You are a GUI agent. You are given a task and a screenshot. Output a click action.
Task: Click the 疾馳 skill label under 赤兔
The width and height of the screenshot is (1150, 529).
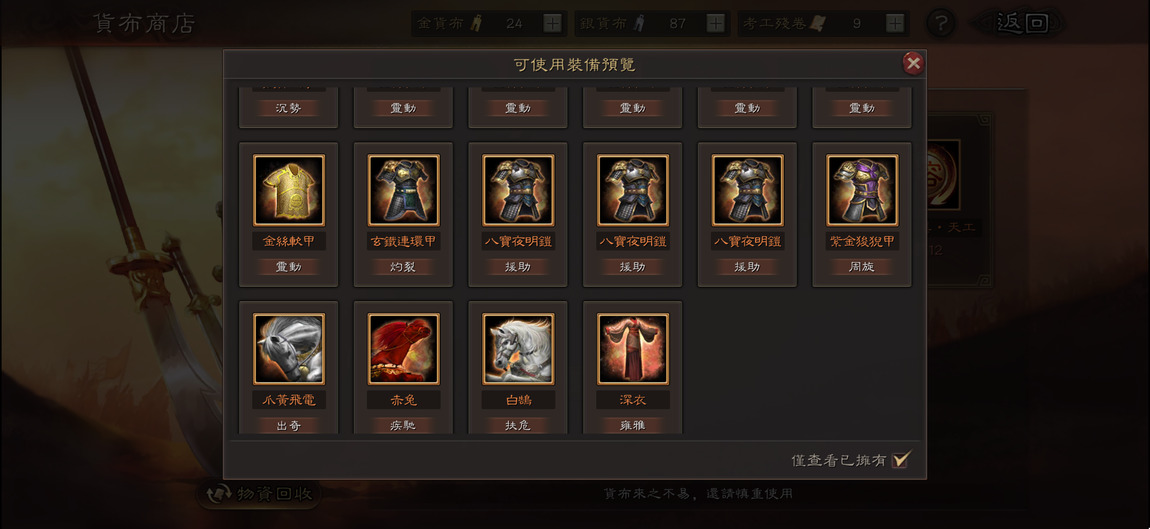pos(403,426)
